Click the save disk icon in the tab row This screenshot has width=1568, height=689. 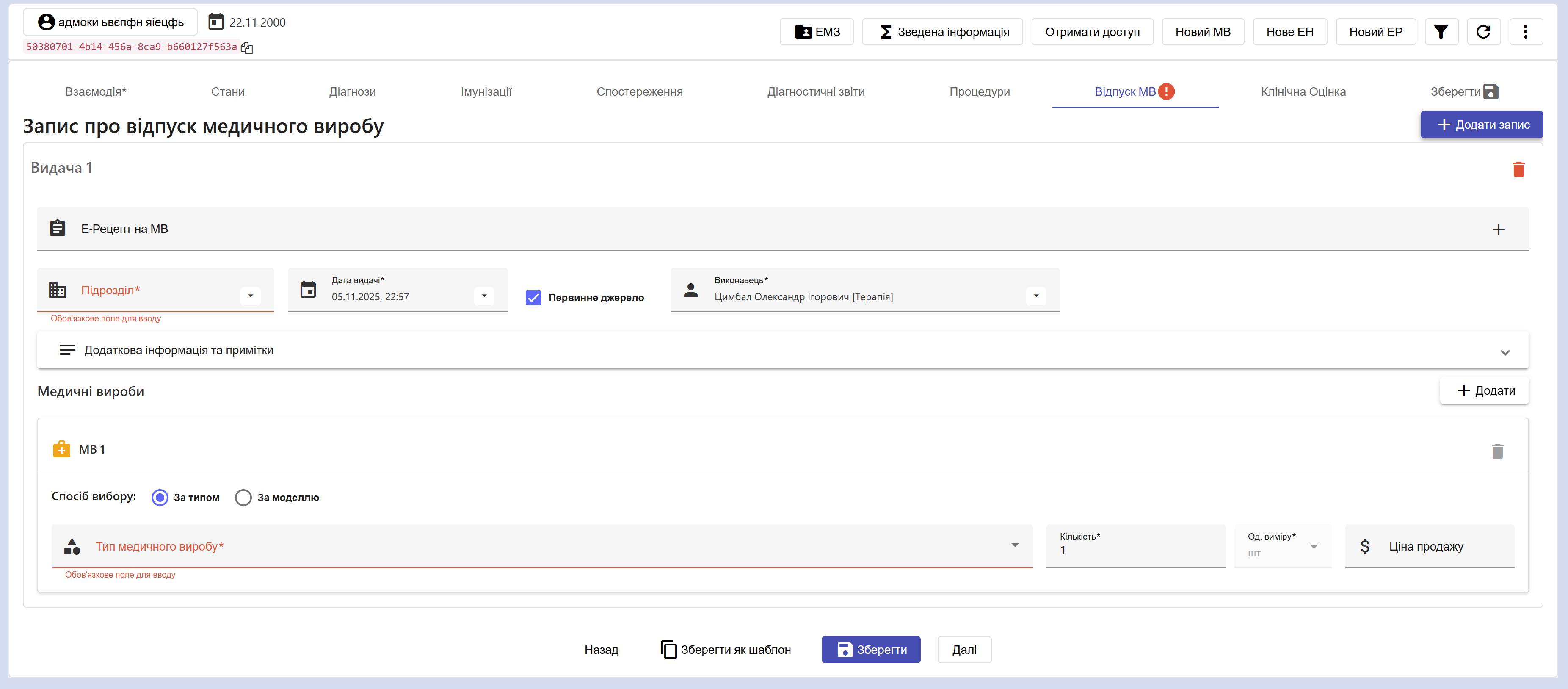coord(1491,92)
